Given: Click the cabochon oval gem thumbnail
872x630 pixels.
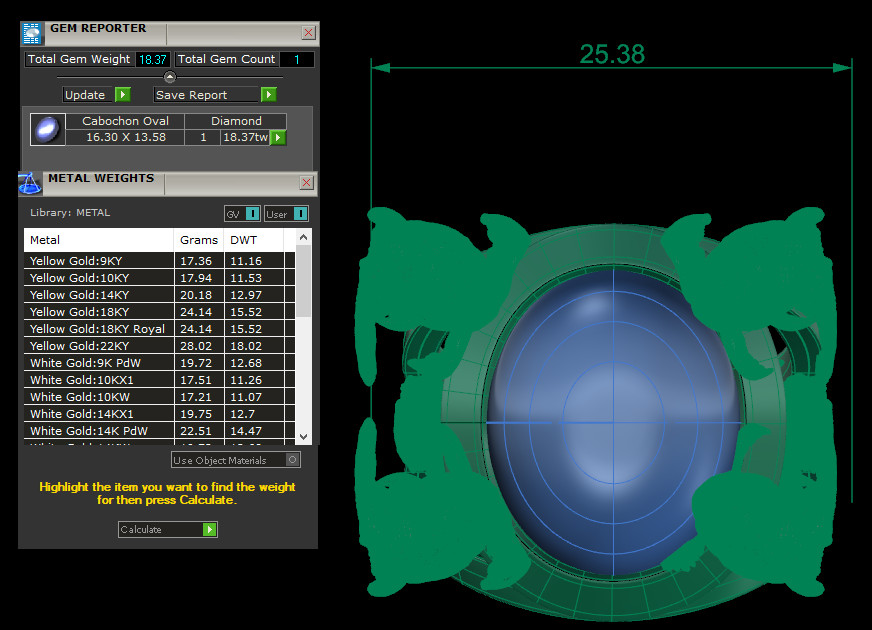Looking at the screenshot, I should (47, 130).
